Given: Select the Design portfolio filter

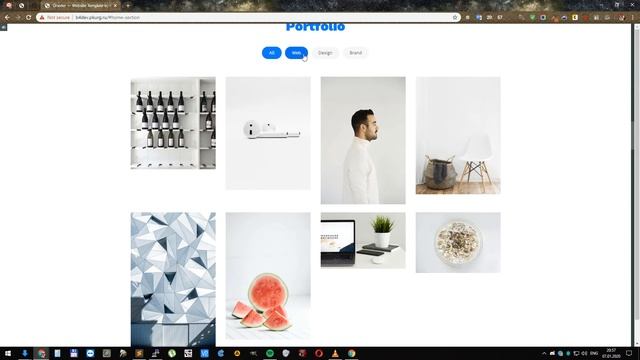Looking at the screenshot, I should tap(325, 53).
